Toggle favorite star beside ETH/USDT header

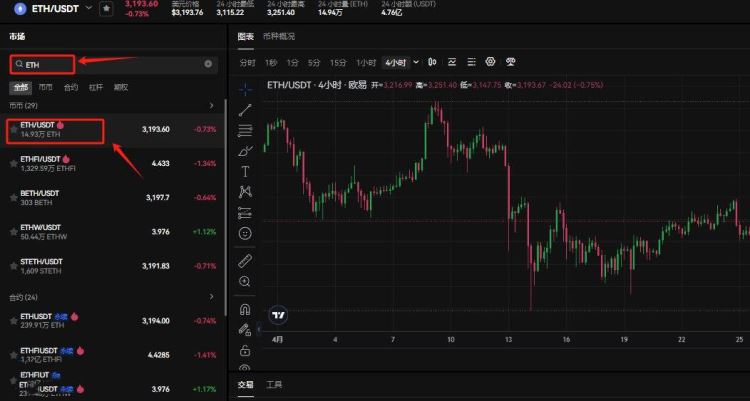pyautogui.click(x=106, y=8)
